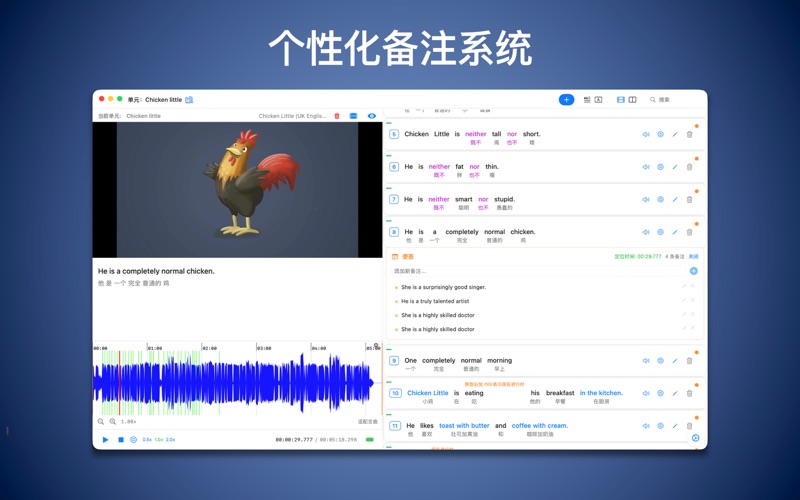
Task: Click note text 'He is a truly talented artist'
Action: click(x=435, y=301)
